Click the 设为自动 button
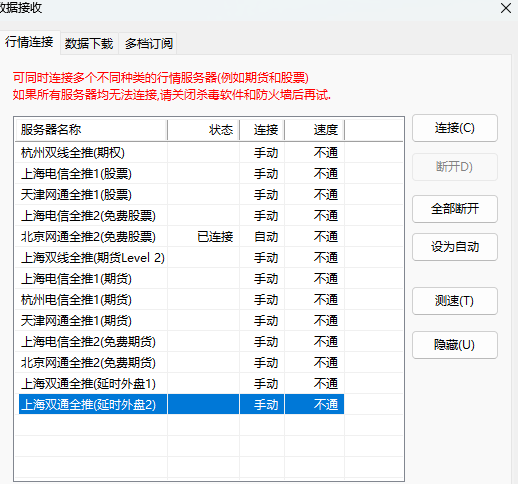518x484 pixels. [x=455, y=247]
